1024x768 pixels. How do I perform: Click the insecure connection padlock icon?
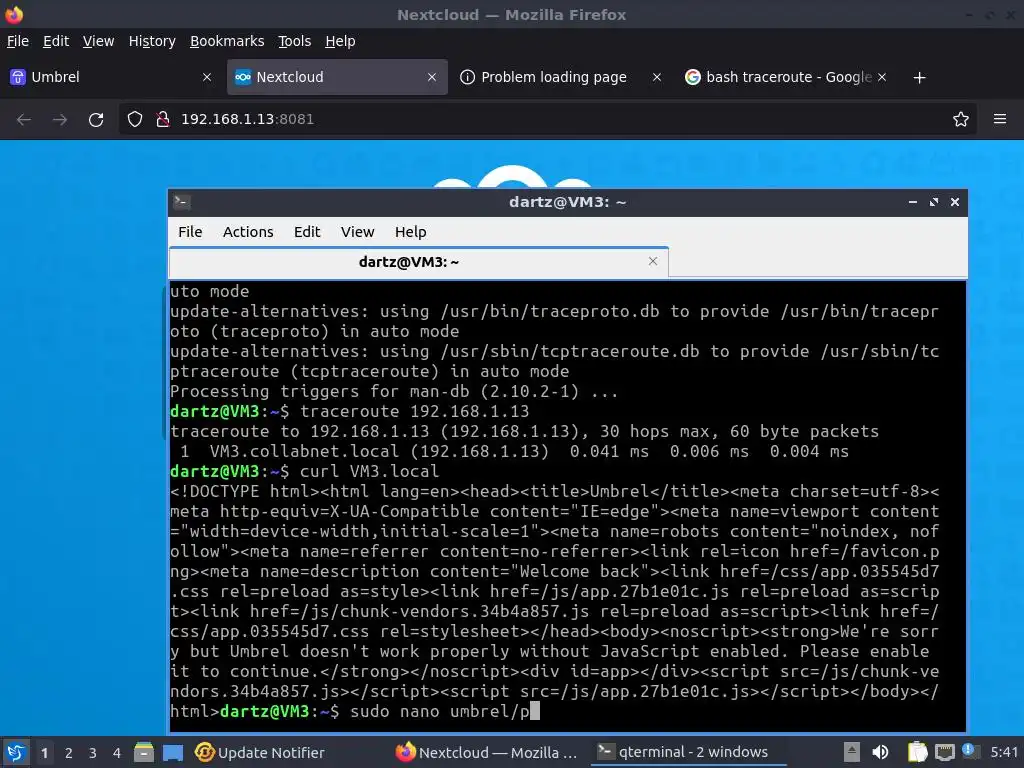tap(163, 120)
